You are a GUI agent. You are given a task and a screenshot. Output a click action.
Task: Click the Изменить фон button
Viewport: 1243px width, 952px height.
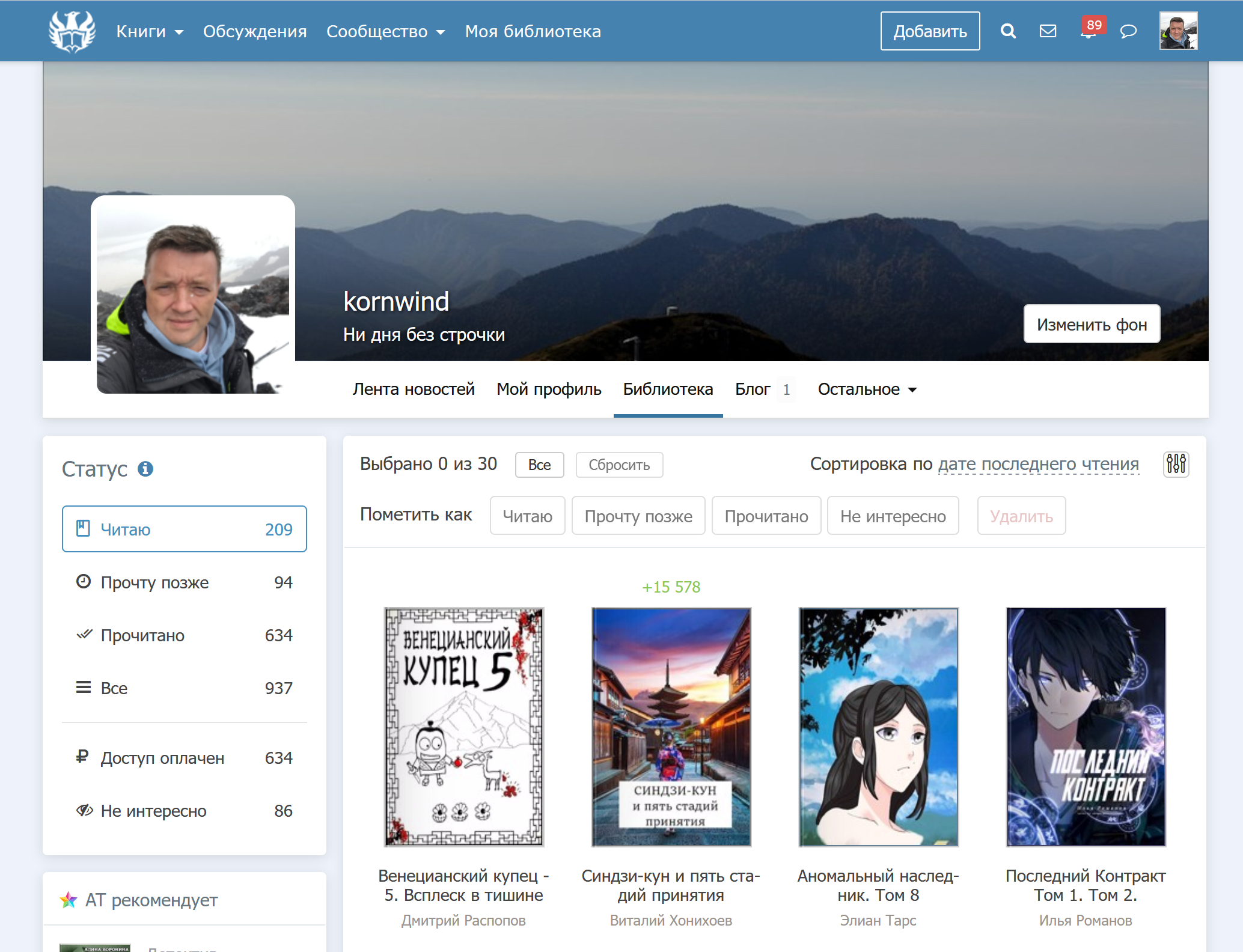point(1092,325)
